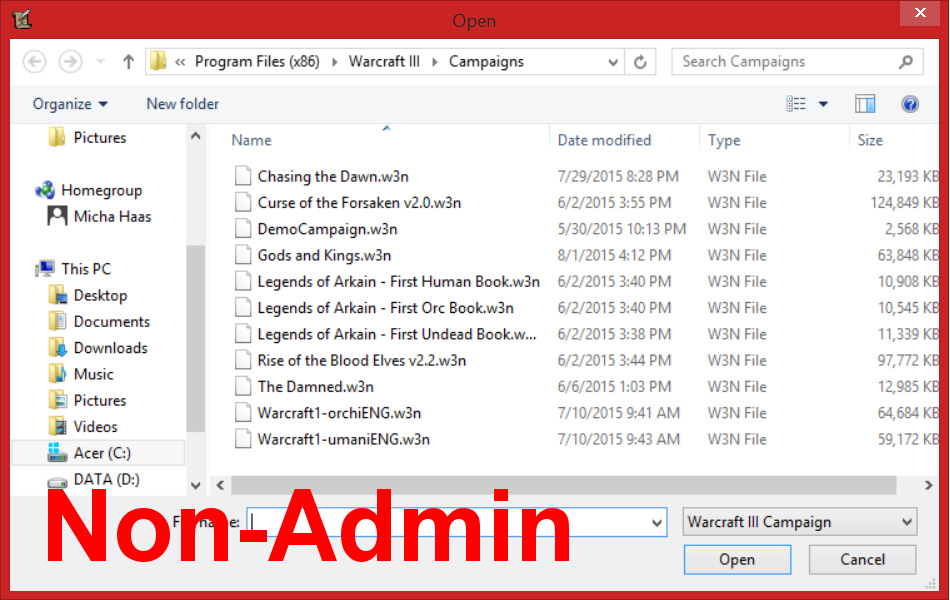
Task: Select Program Files (x86) breadcrumb
Action: click(x=257, y=62)
